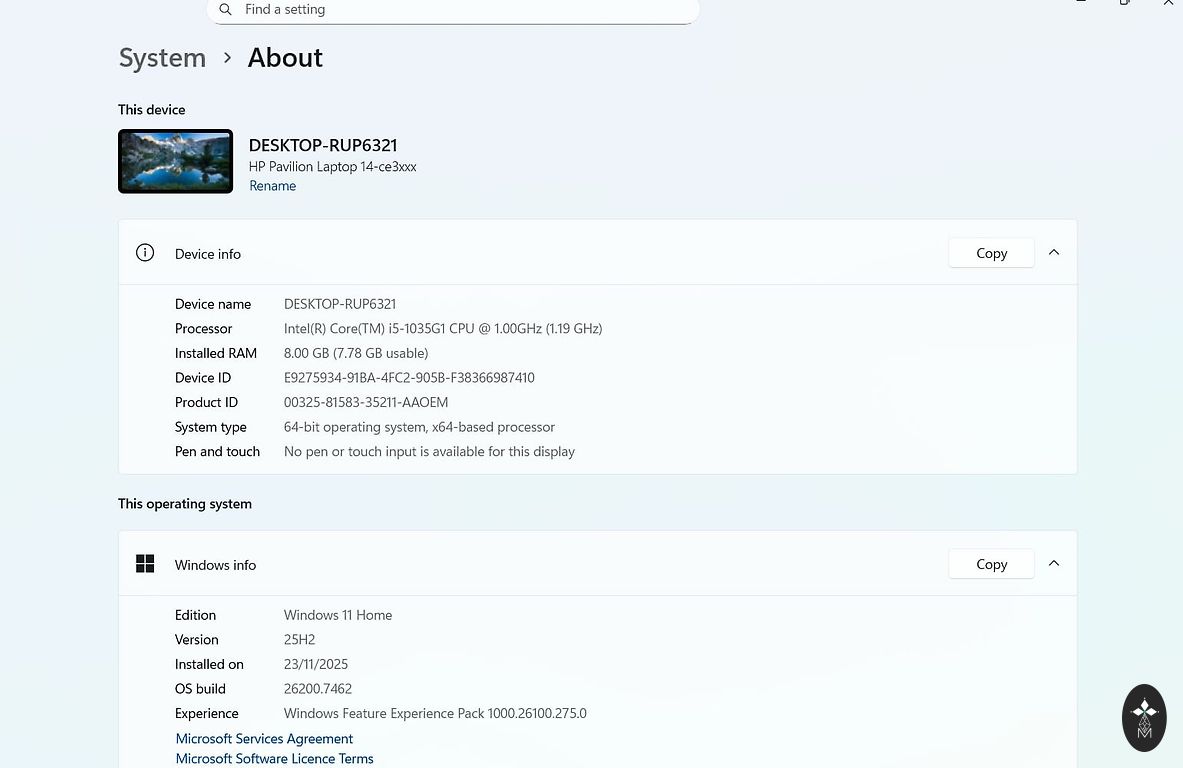Collapse the Device info section chevron
The height and width of the screenshot is (768, 1183).
tap(1054, 253)
